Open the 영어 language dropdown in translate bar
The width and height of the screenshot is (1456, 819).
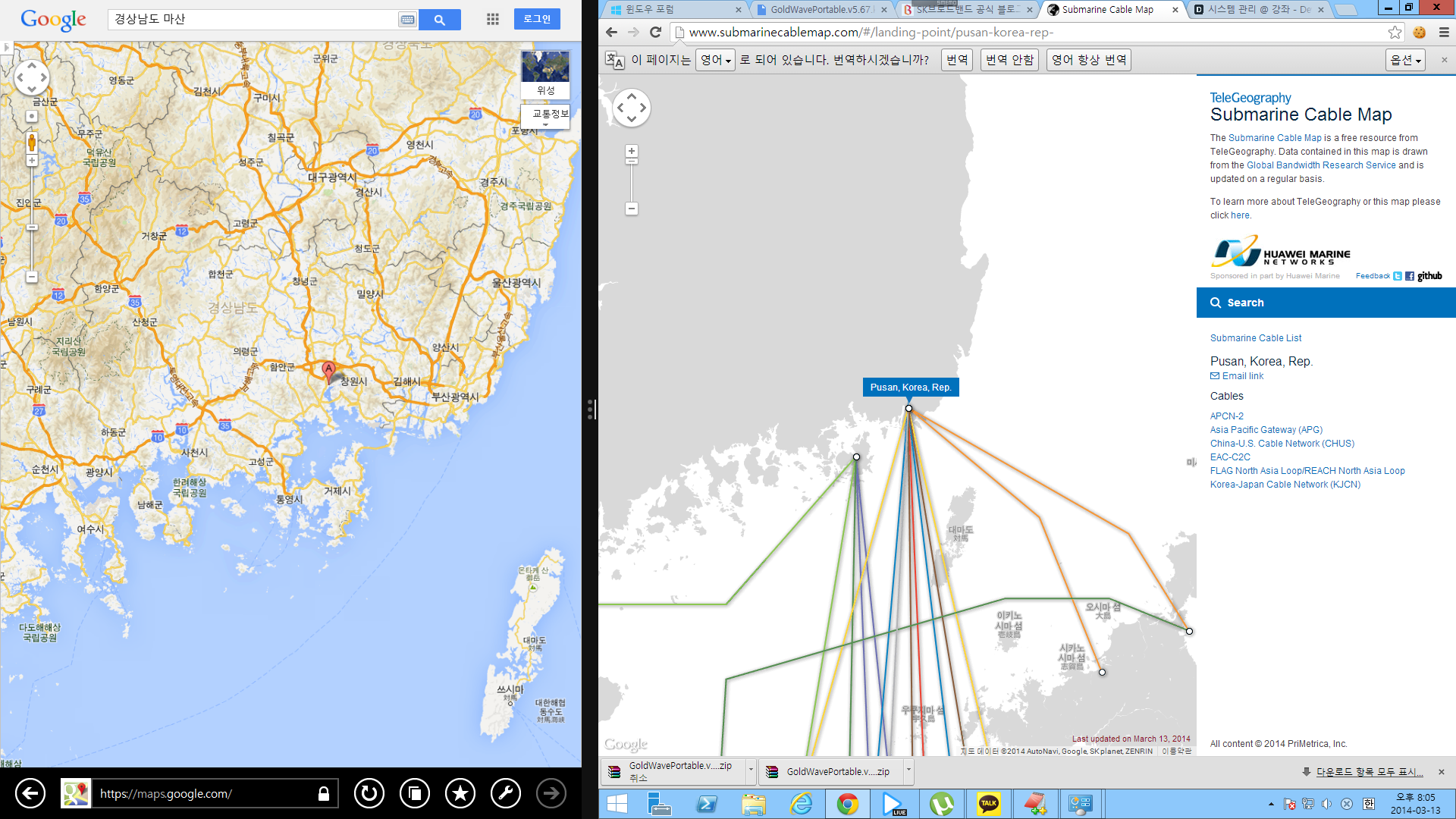(716, 60)
